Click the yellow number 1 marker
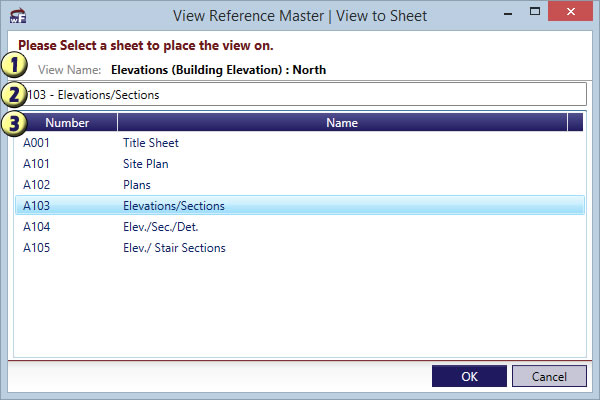The height and width of the screenshot is (400, 600). [x=15, y=66]
